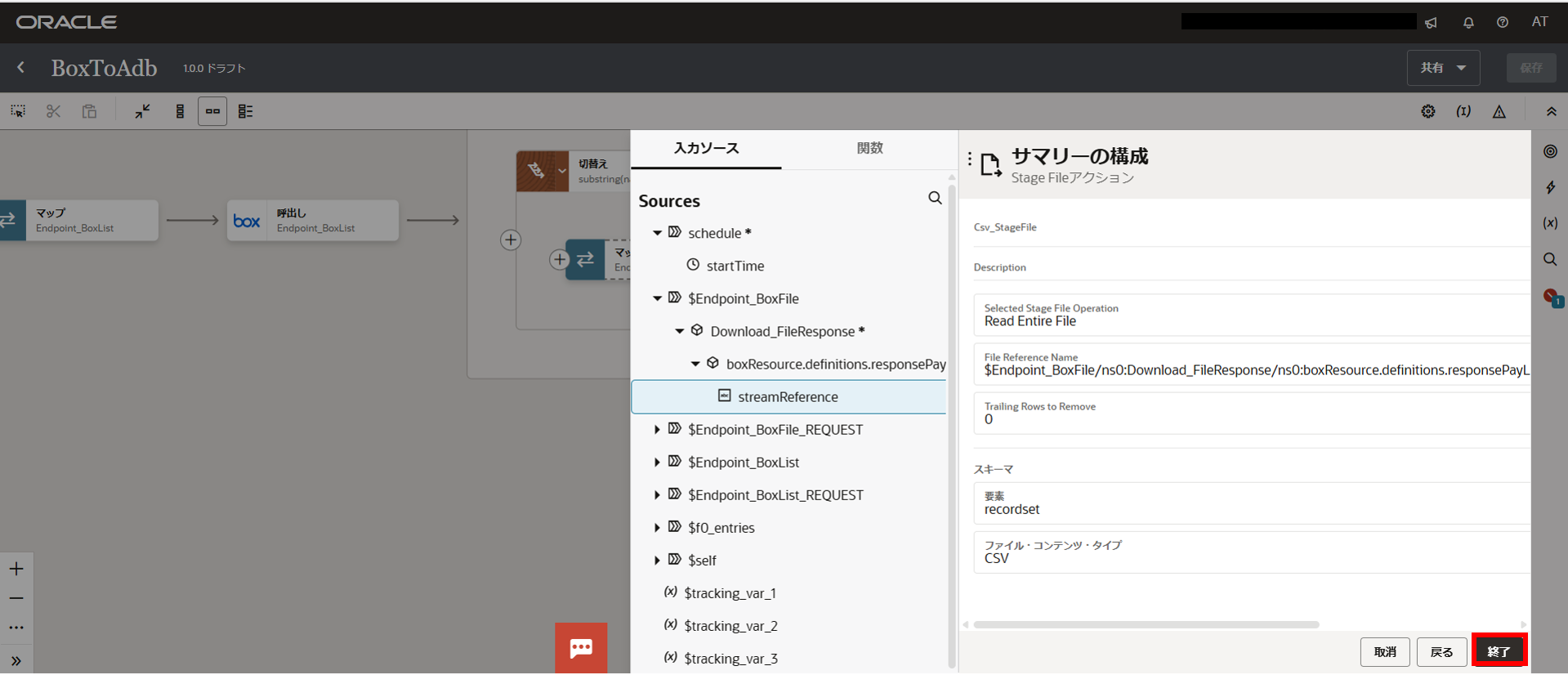Viewport: 1568px width, 675px height.
Task: Click the Trailing Rows to Remove field
Action: click(1252, 413)
